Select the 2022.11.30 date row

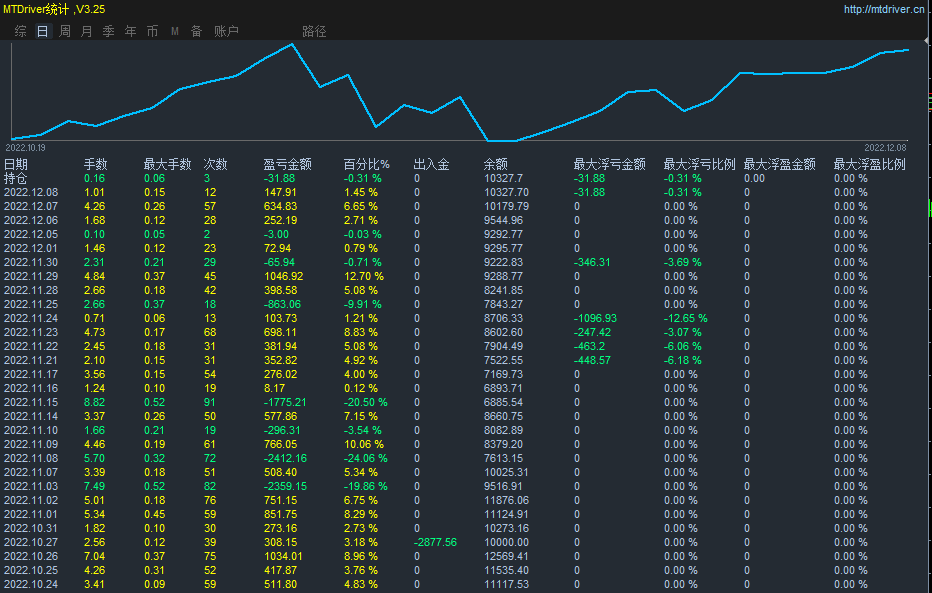pos(31,262)
